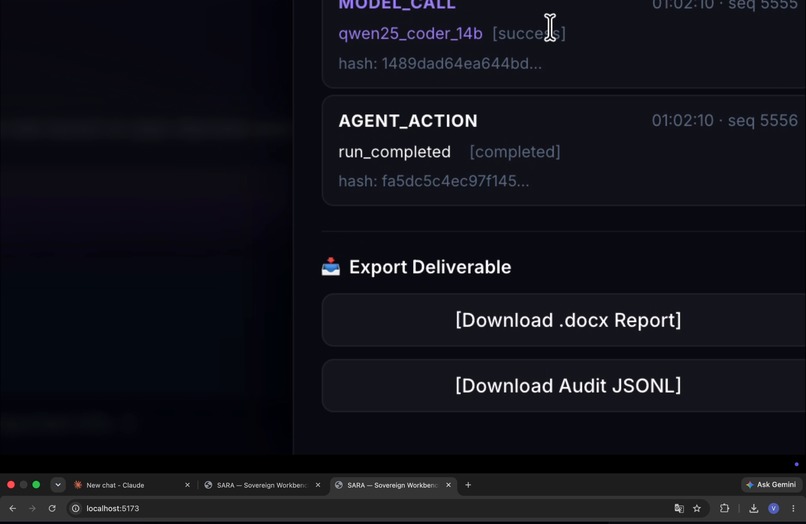
Task: Open the AGENT_ACTION event card heading
Action: (x=408, y=121)
